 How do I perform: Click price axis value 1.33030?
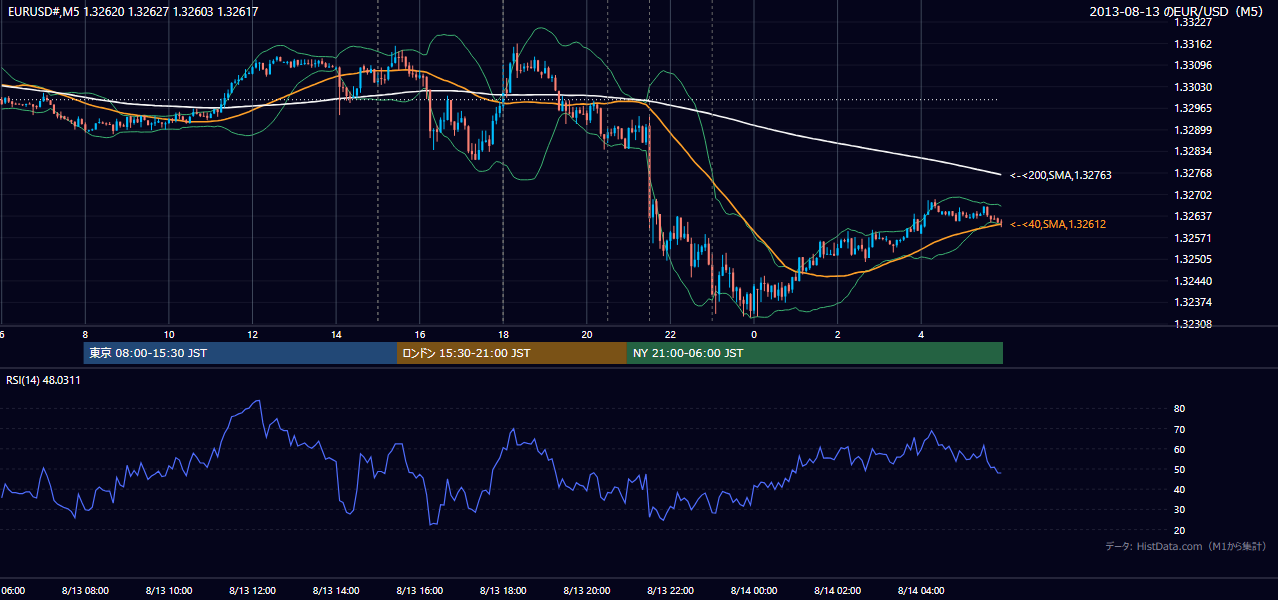(x=1192, y=87)
